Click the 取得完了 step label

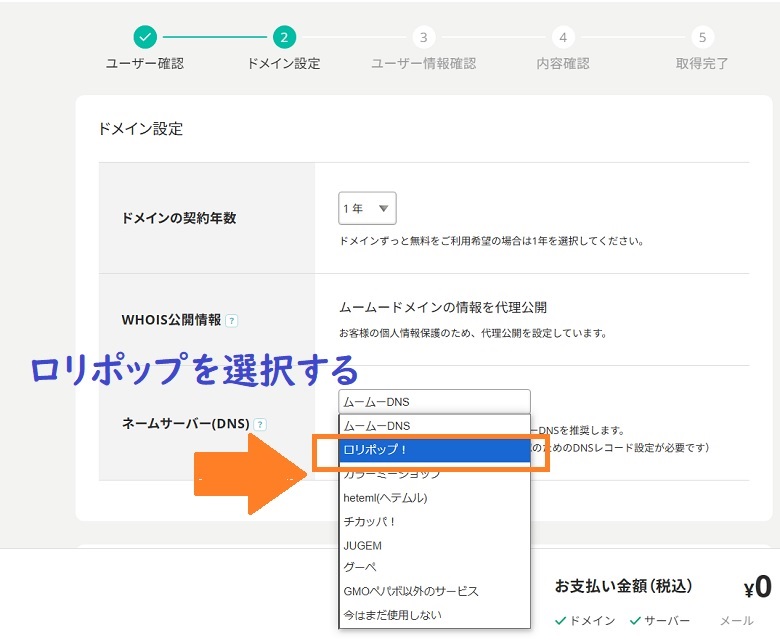(x=702, y=64)
